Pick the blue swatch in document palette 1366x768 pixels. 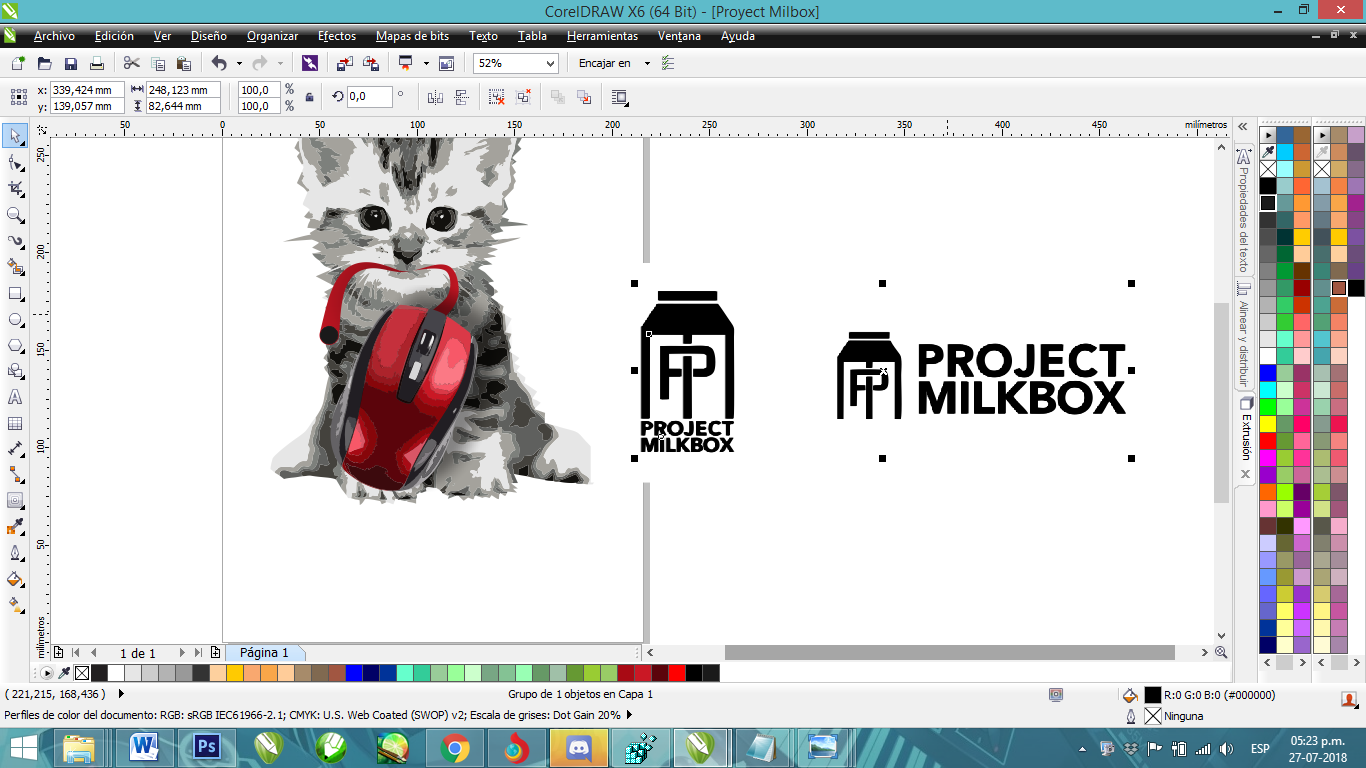pos(354,673)
